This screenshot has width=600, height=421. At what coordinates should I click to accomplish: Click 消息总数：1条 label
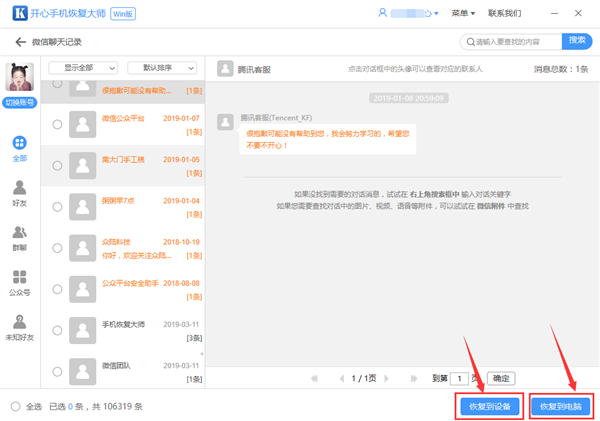tap(561, 69)
